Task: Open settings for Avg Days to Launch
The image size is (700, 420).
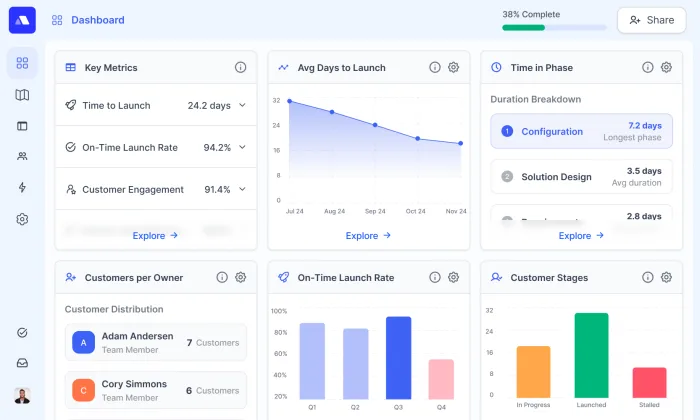Action: point(454,67)
